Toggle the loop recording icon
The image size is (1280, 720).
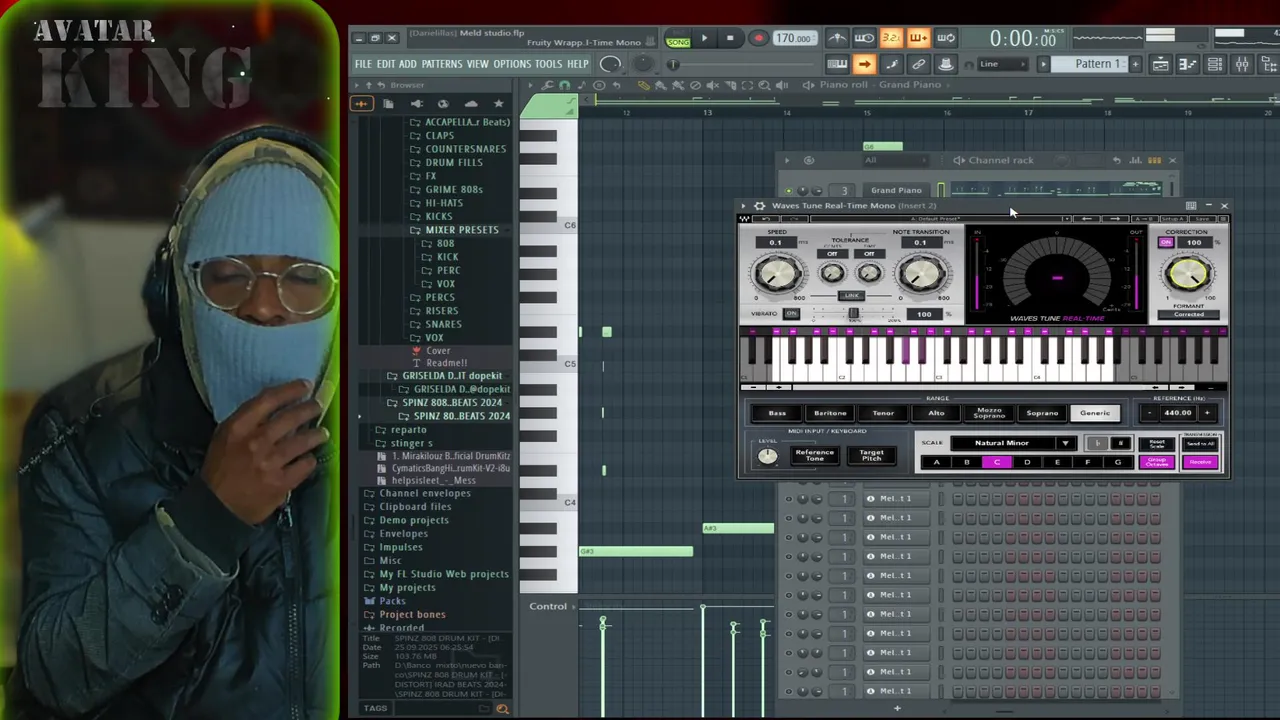pos(945,39)
